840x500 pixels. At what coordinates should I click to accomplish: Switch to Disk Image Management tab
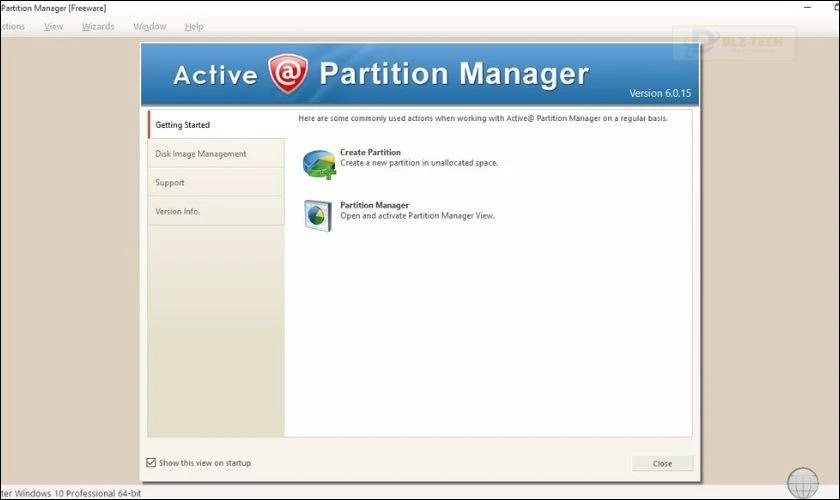click(216, 154)
